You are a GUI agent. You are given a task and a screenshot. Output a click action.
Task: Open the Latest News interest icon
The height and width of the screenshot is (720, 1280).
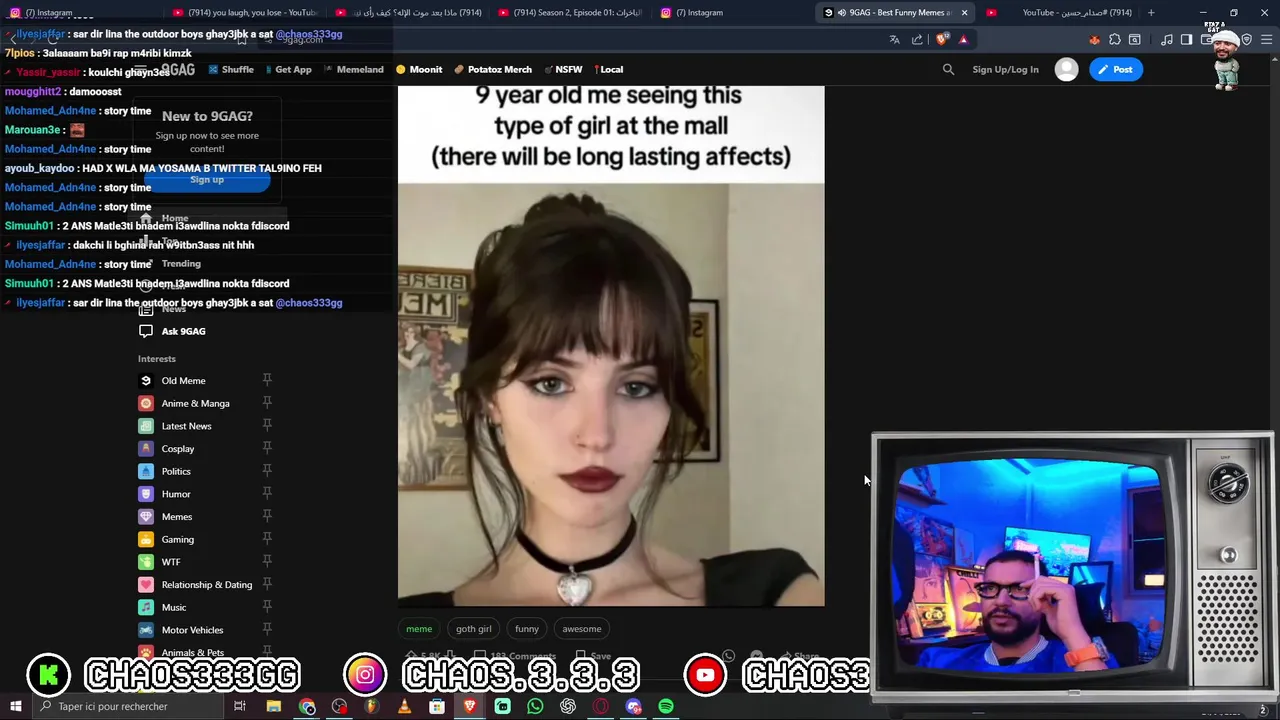146,426
